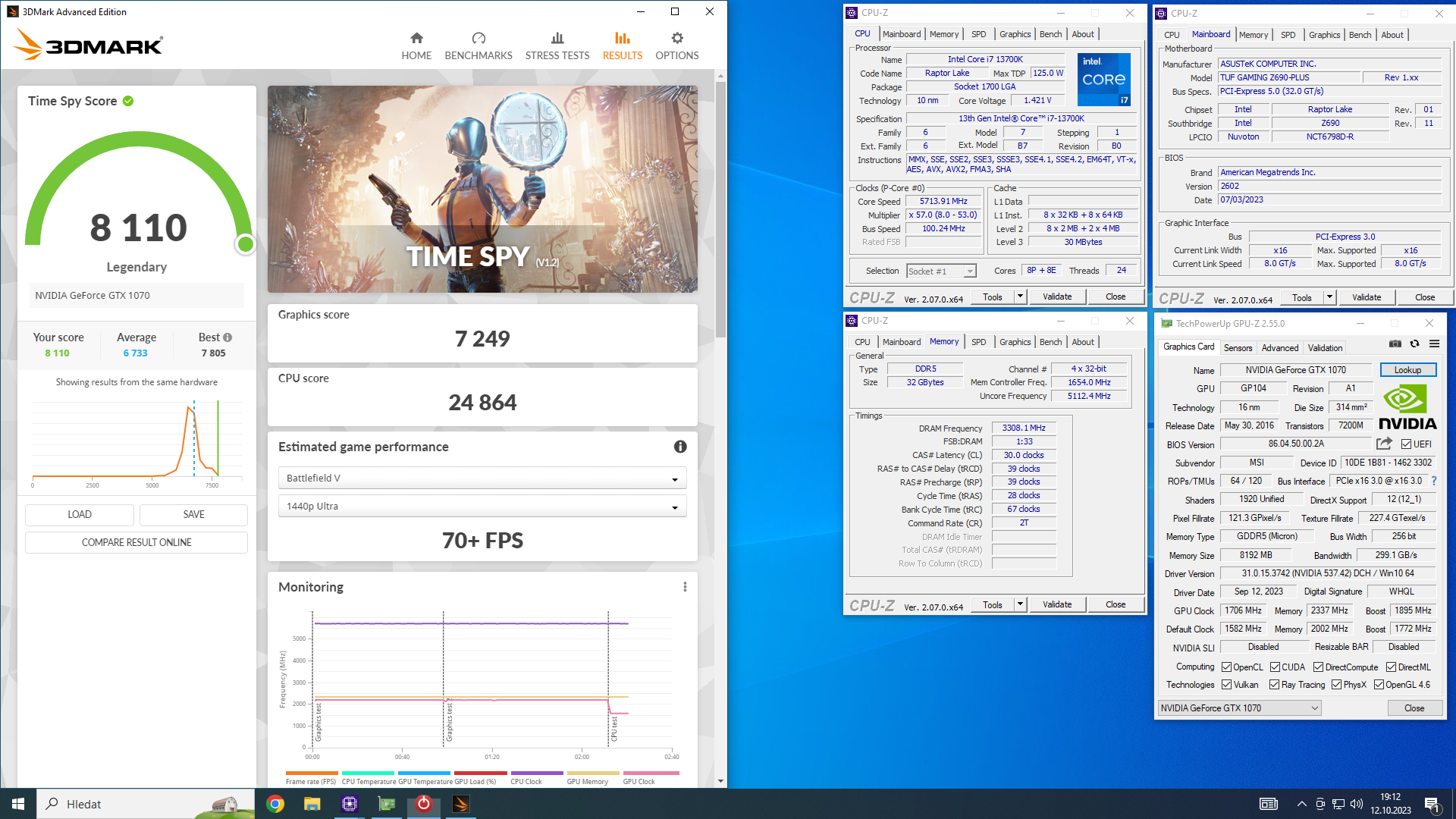This screenshot has height=819, width=1456.
Task: Click the Lookup button in GPU-Z
Action: pyautogui.click(x=1407, y=369)
